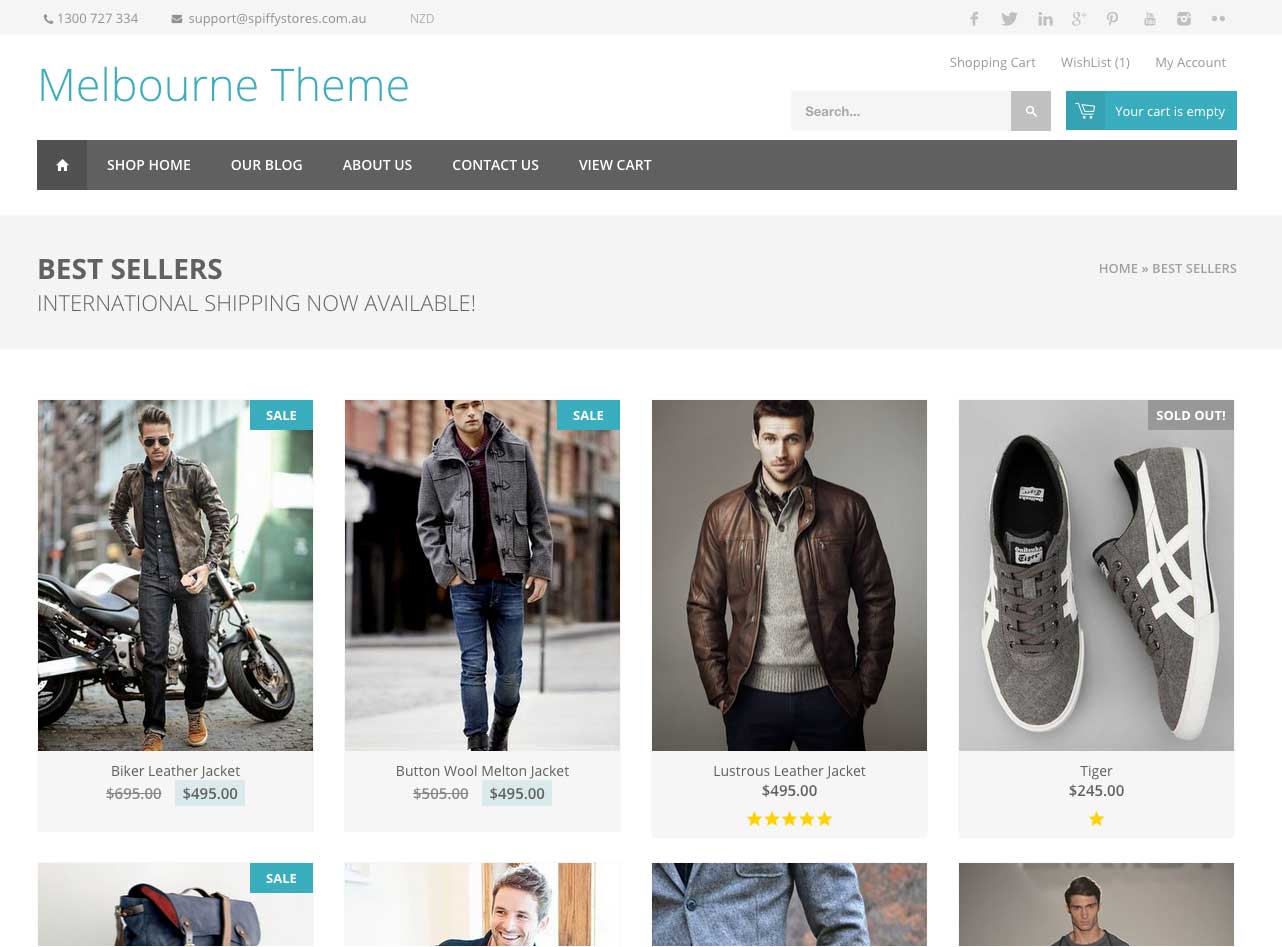The image size is (1282, 947).
Task: Open the 'Your cart is empty' cart button
Action: tap(1151, 111)
